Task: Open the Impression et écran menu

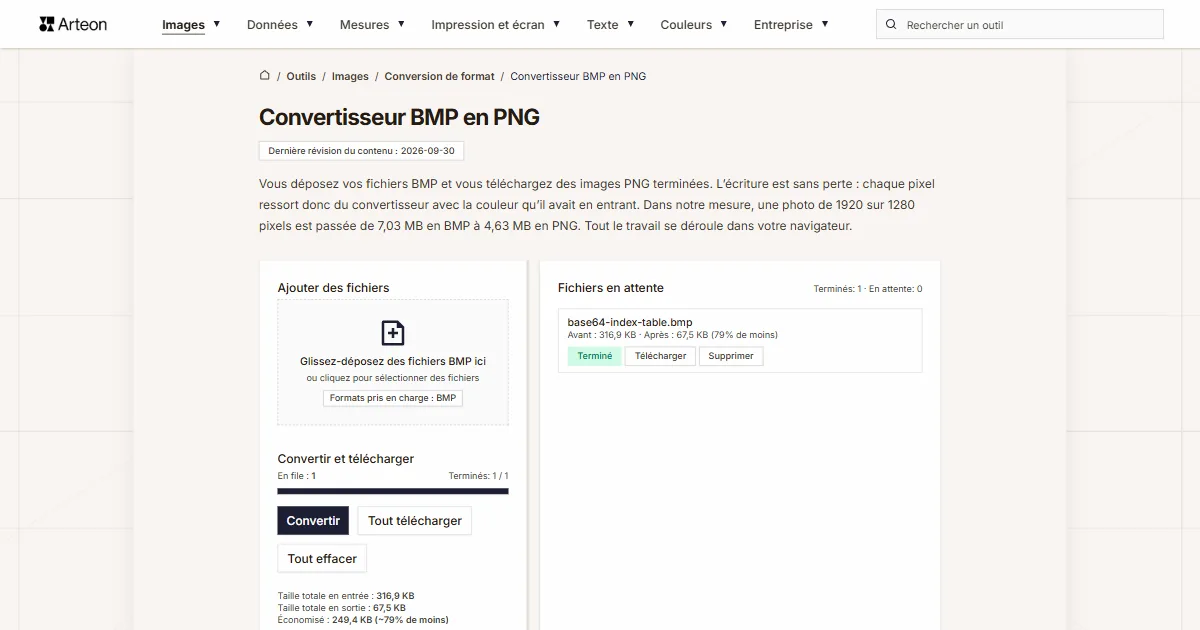Action: point(488,25)
